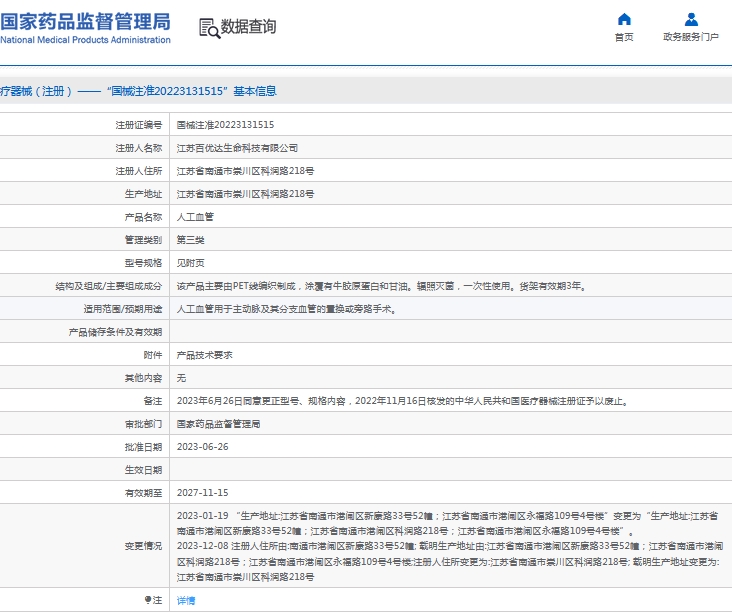
Task: Click the 国家药品监督管理局 logo
Action: pos(85,22)
